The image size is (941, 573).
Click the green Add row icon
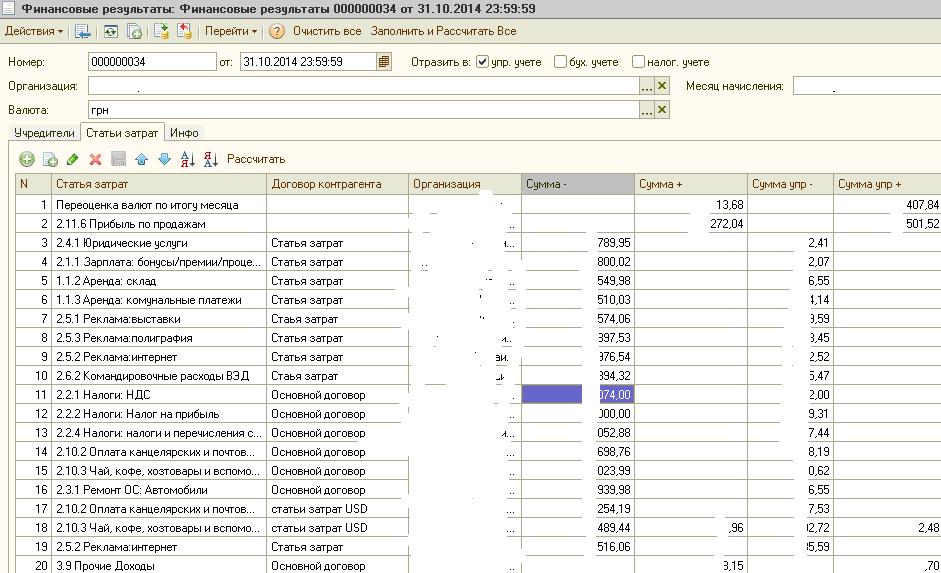tap(27, 159)
